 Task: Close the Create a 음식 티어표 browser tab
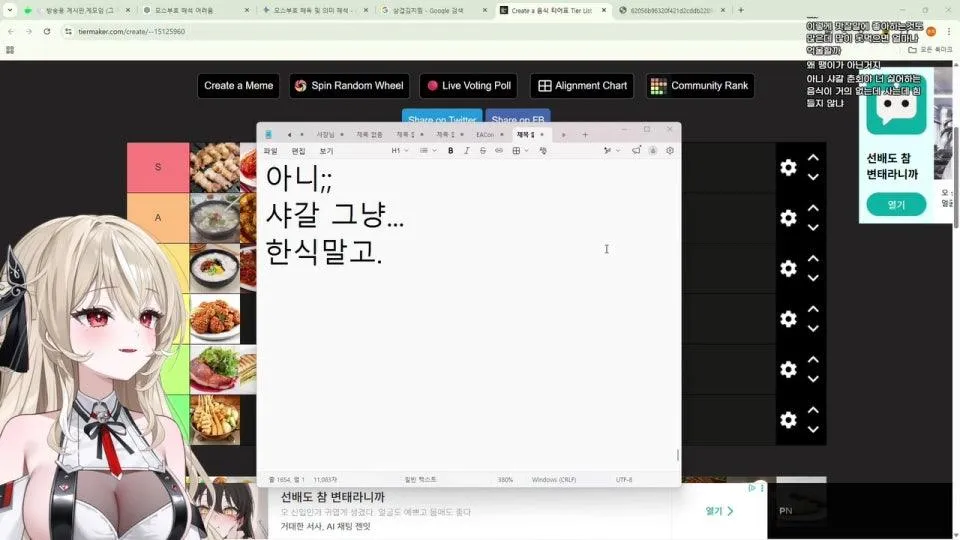[x=604, y=10]
